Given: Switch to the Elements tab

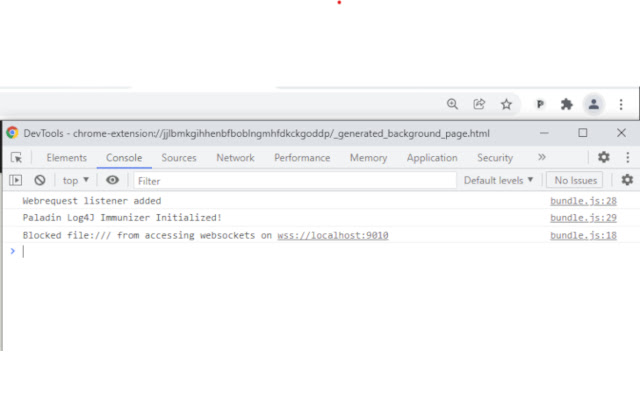Looking at the screenshot, I should pyautogui.click(x=67, y=158).
